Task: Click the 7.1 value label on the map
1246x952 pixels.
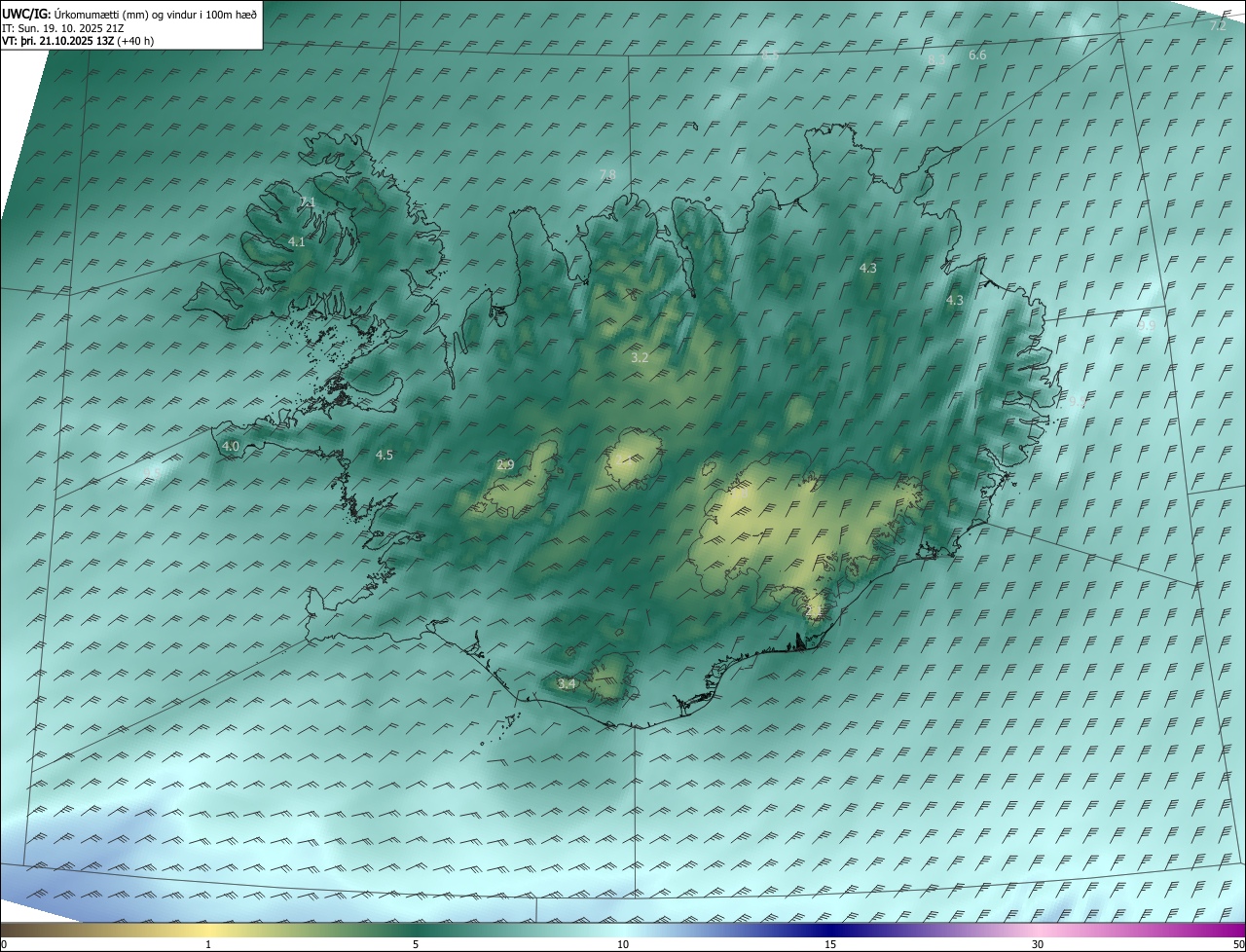Action: coord(308,201)
